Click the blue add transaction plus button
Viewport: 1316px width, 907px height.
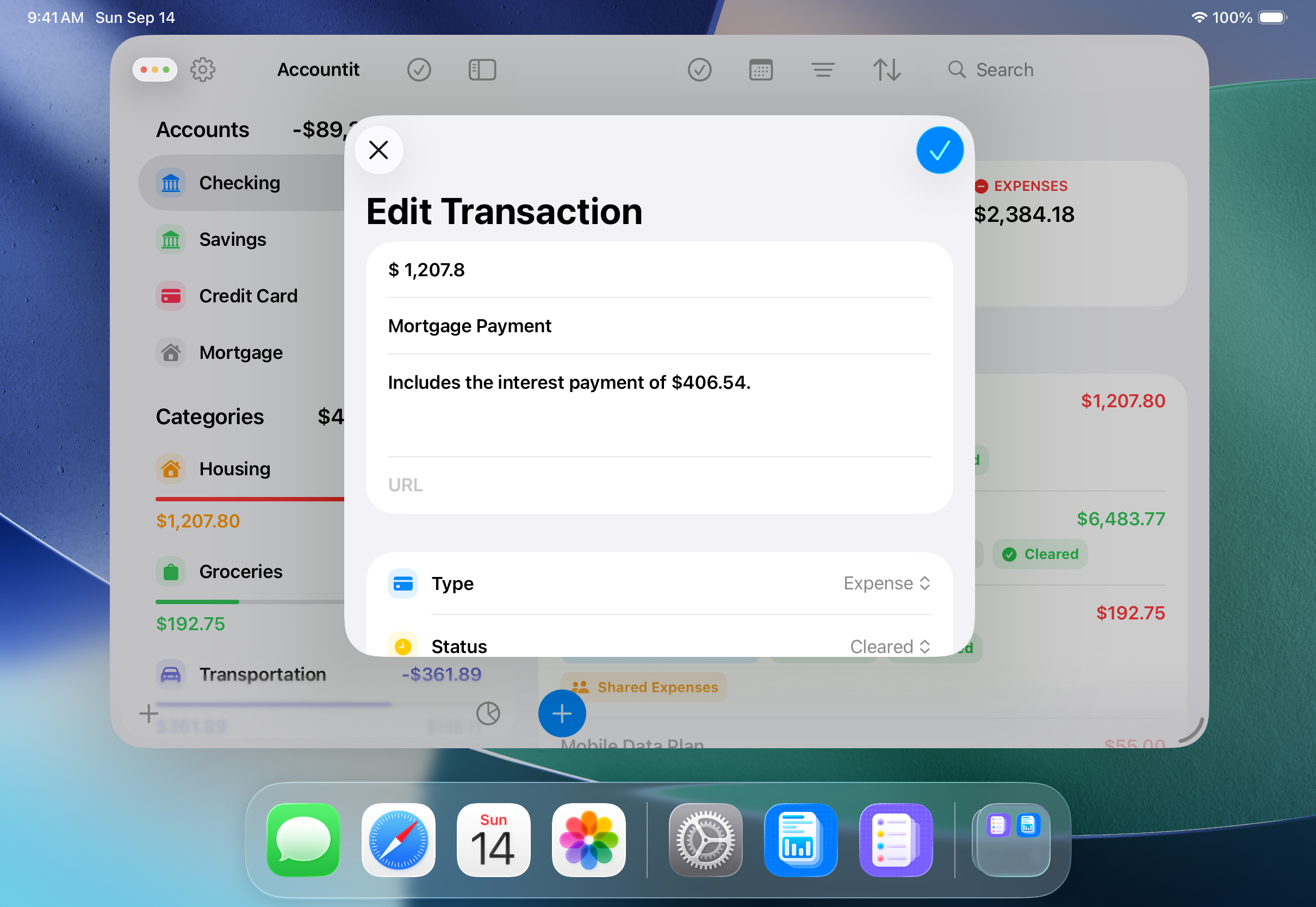point(561,713)
